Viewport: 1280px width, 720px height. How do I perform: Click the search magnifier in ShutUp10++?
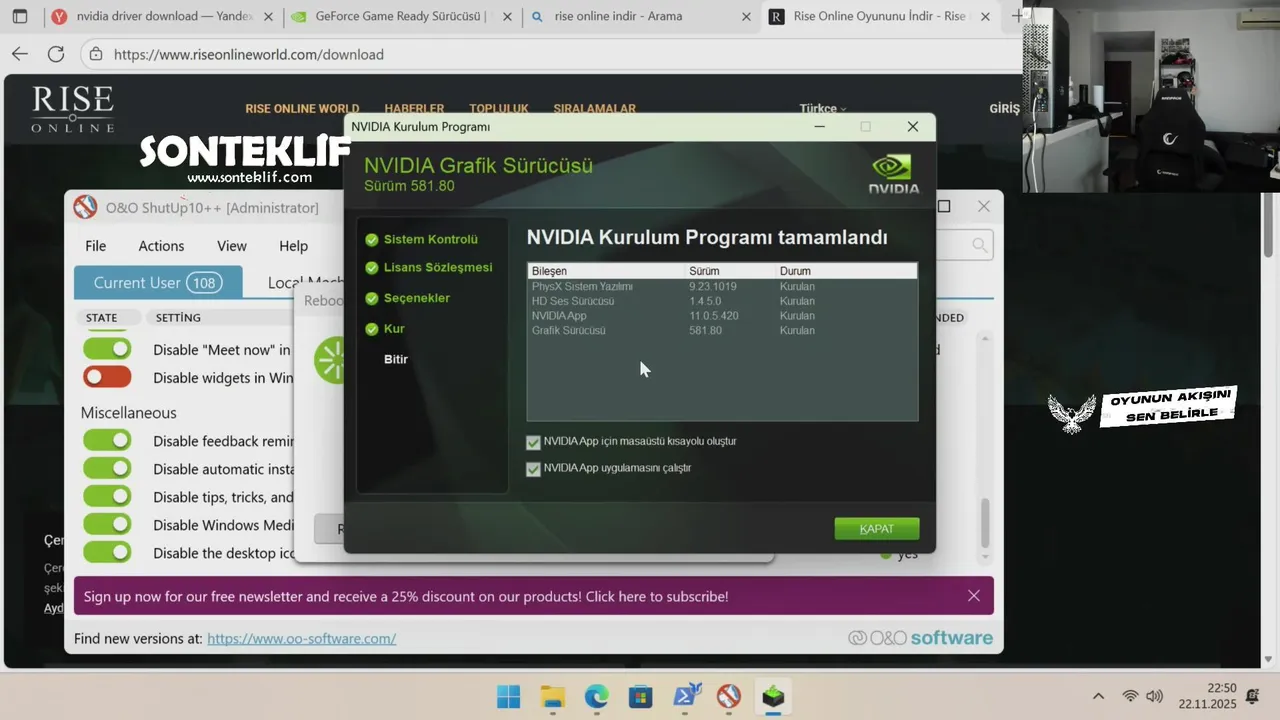(x=979, y=246)
